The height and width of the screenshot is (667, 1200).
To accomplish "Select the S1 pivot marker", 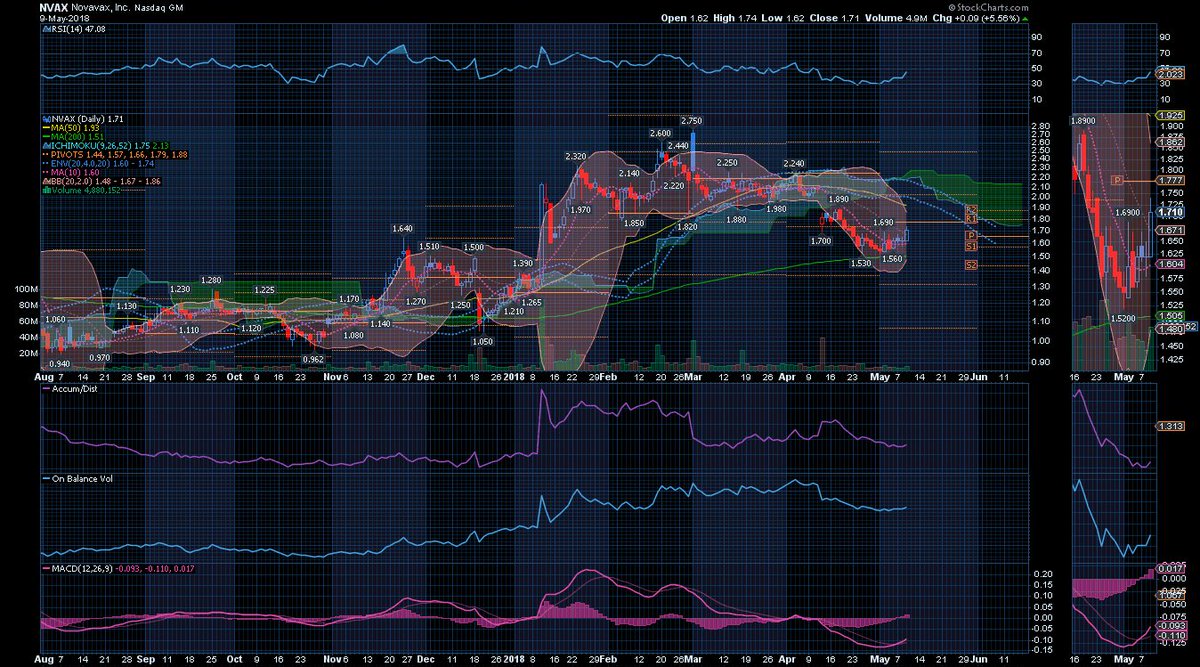I will [x=971, y=246].
